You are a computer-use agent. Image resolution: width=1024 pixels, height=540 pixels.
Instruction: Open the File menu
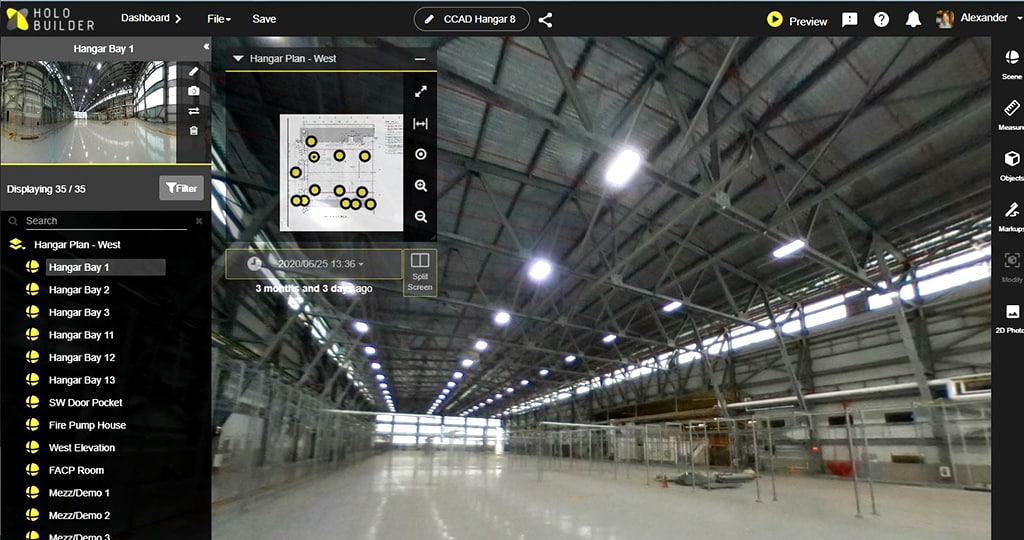click(x=218, y=19)
